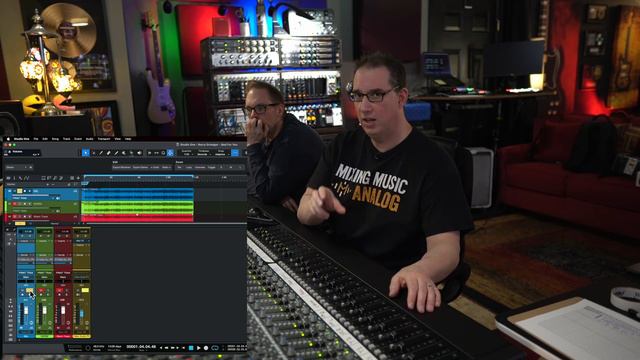The image size is (640, 360).
Task: Click the Rewind button in transport
Action: [x=167, y=348]
